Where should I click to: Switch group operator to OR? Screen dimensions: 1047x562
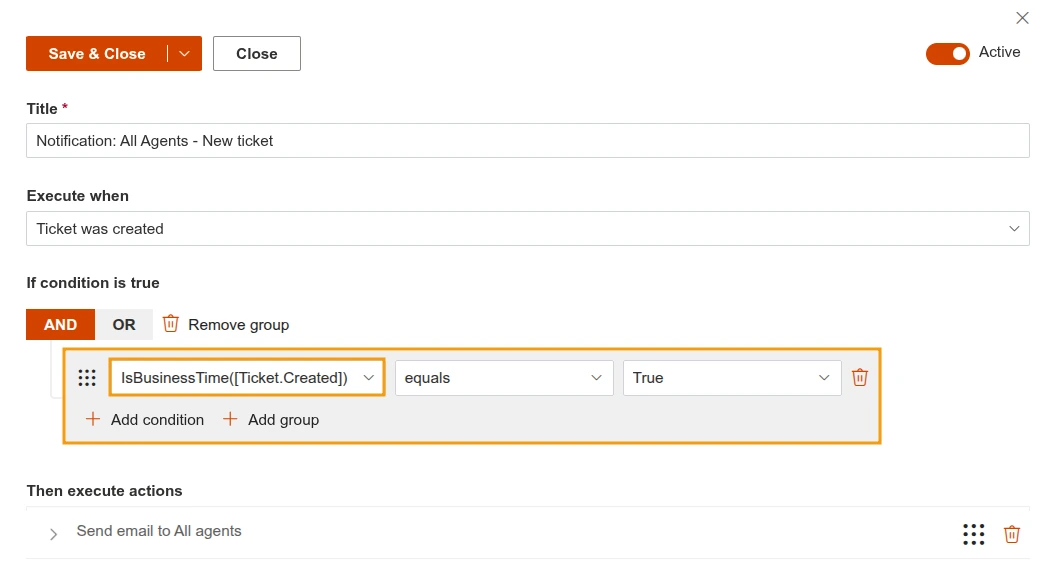coord(124,325)
